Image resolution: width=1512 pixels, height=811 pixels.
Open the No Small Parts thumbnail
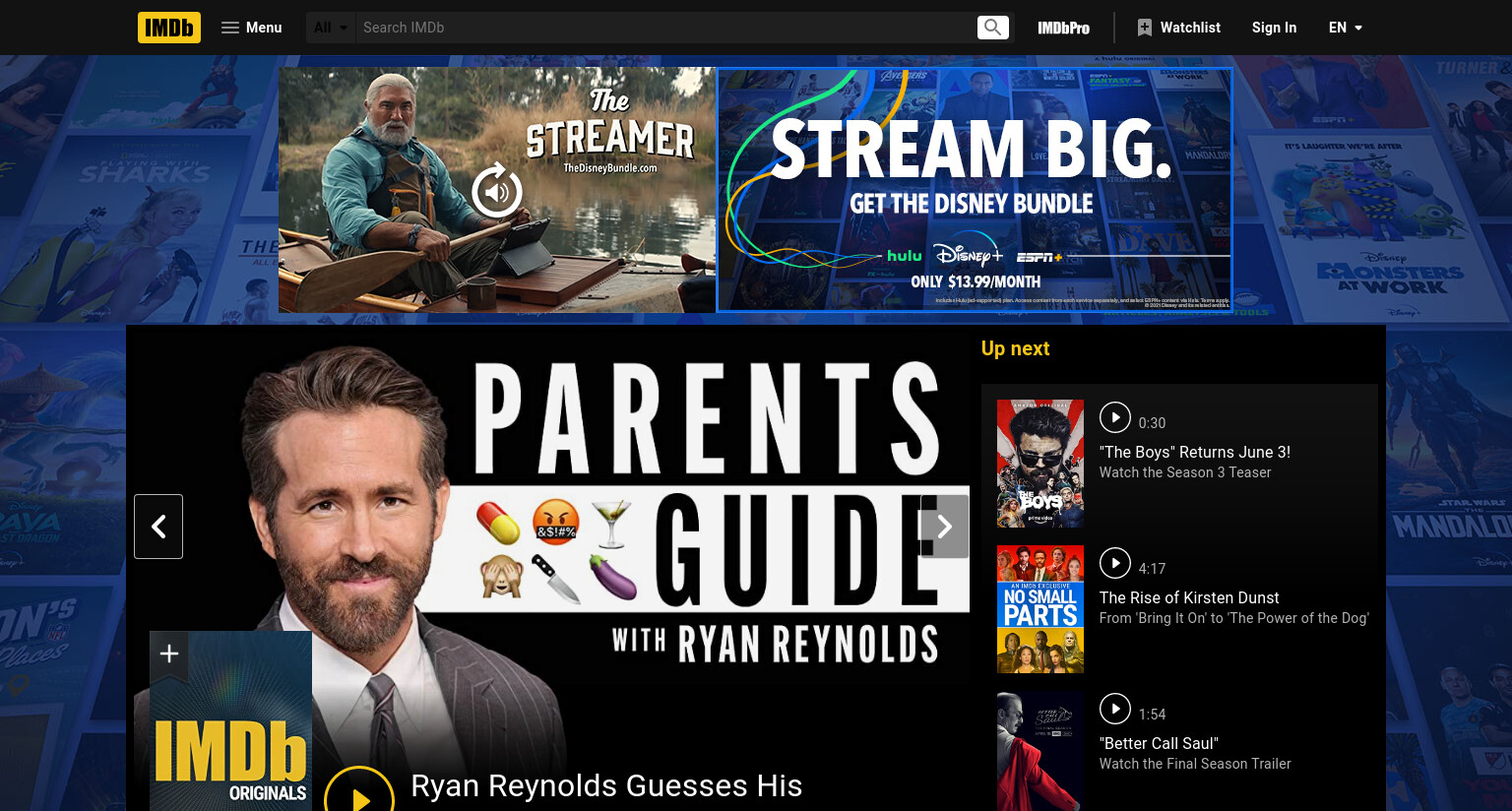1040,609
